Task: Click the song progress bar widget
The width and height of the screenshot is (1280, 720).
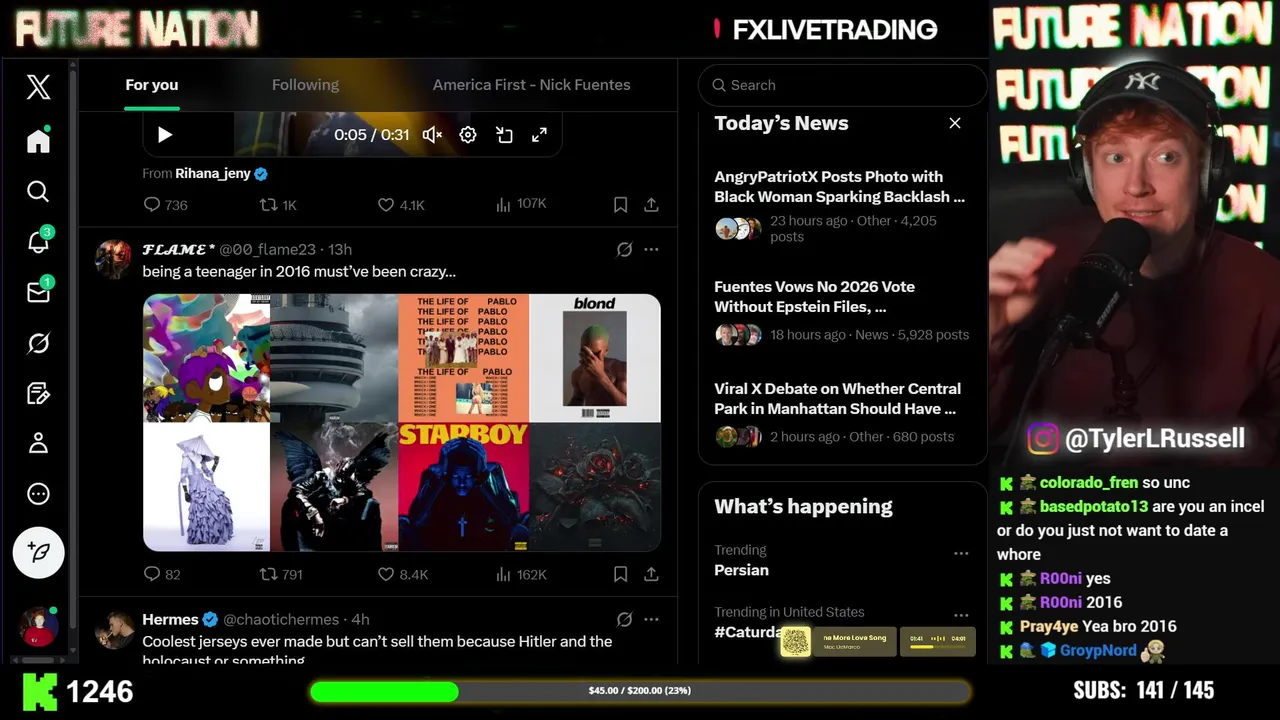Action: (x=938, y=641)
